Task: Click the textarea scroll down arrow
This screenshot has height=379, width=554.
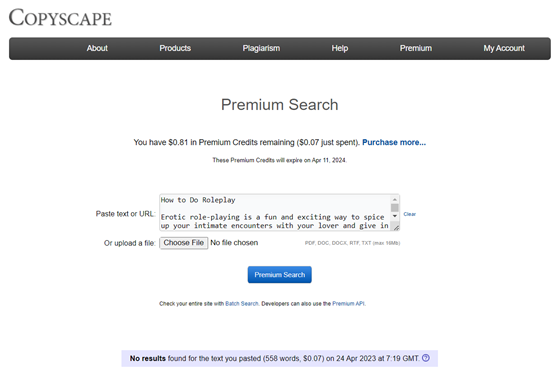Action: [x=395, y=216]
